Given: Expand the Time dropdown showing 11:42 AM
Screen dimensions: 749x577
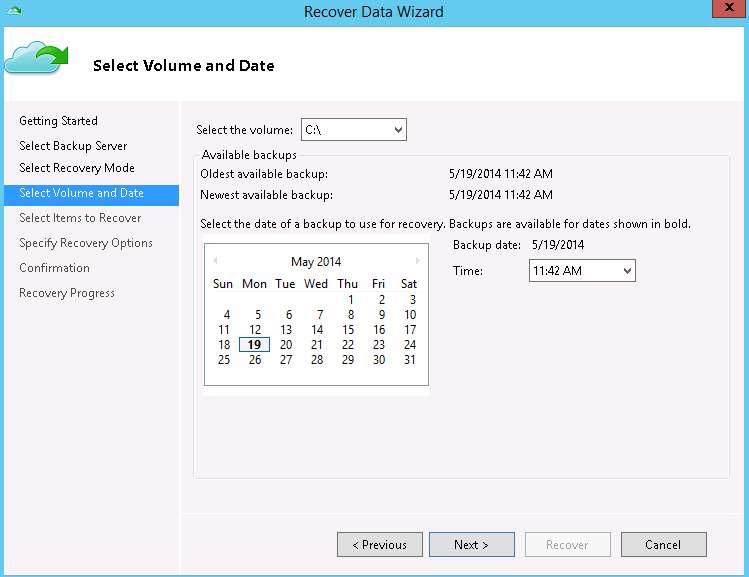Looking at the screenshot, I should (x=582, y=271).
